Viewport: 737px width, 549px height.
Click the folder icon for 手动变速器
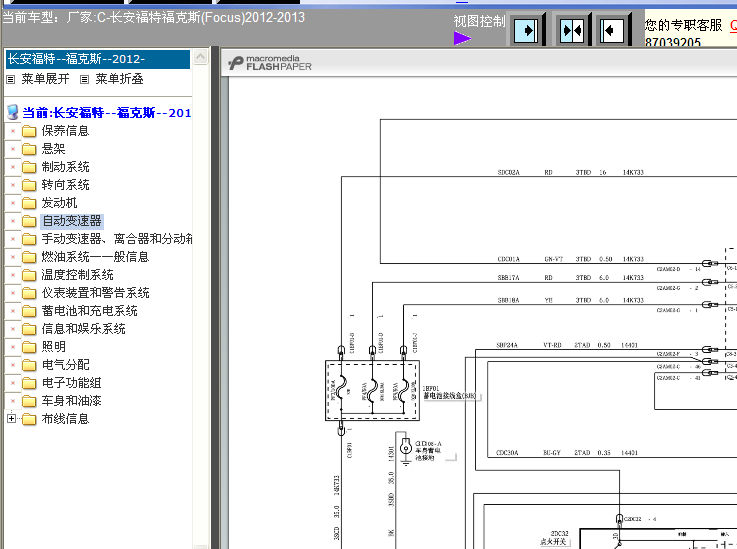click(x=29, y=239)
